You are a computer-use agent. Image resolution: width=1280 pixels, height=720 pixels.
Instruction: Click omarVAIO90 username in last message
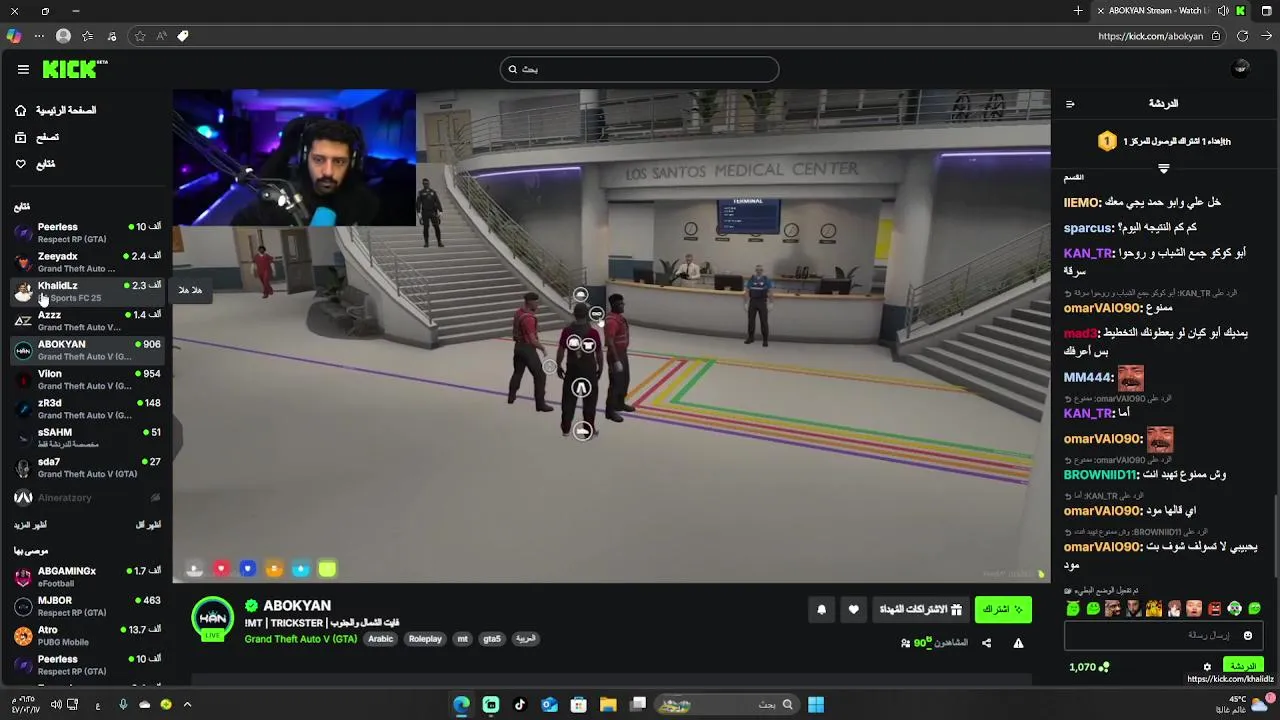coord(1102,547)
